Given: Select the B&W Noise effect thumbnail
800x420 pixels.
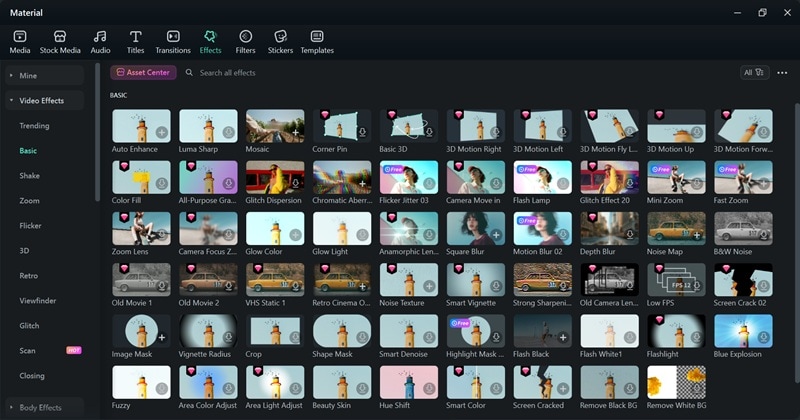Looking at the screenshot, I should pos(743,228).
